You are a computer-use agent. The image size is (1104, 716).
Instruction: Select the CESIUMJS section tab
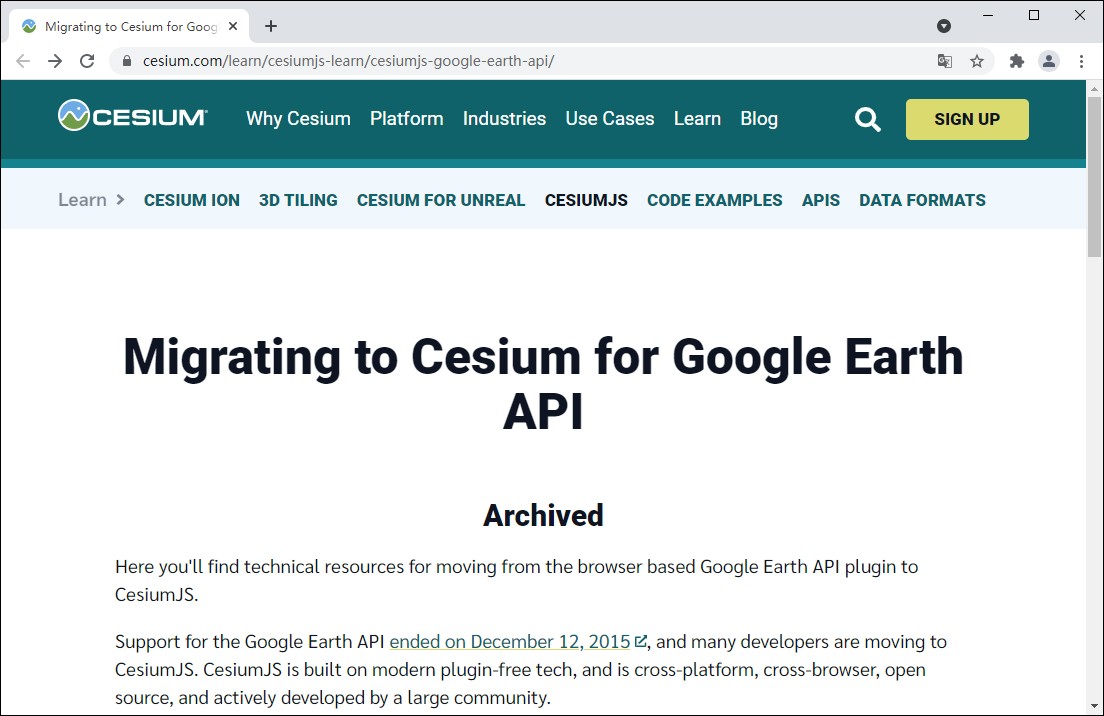click(x=585, y=200)
